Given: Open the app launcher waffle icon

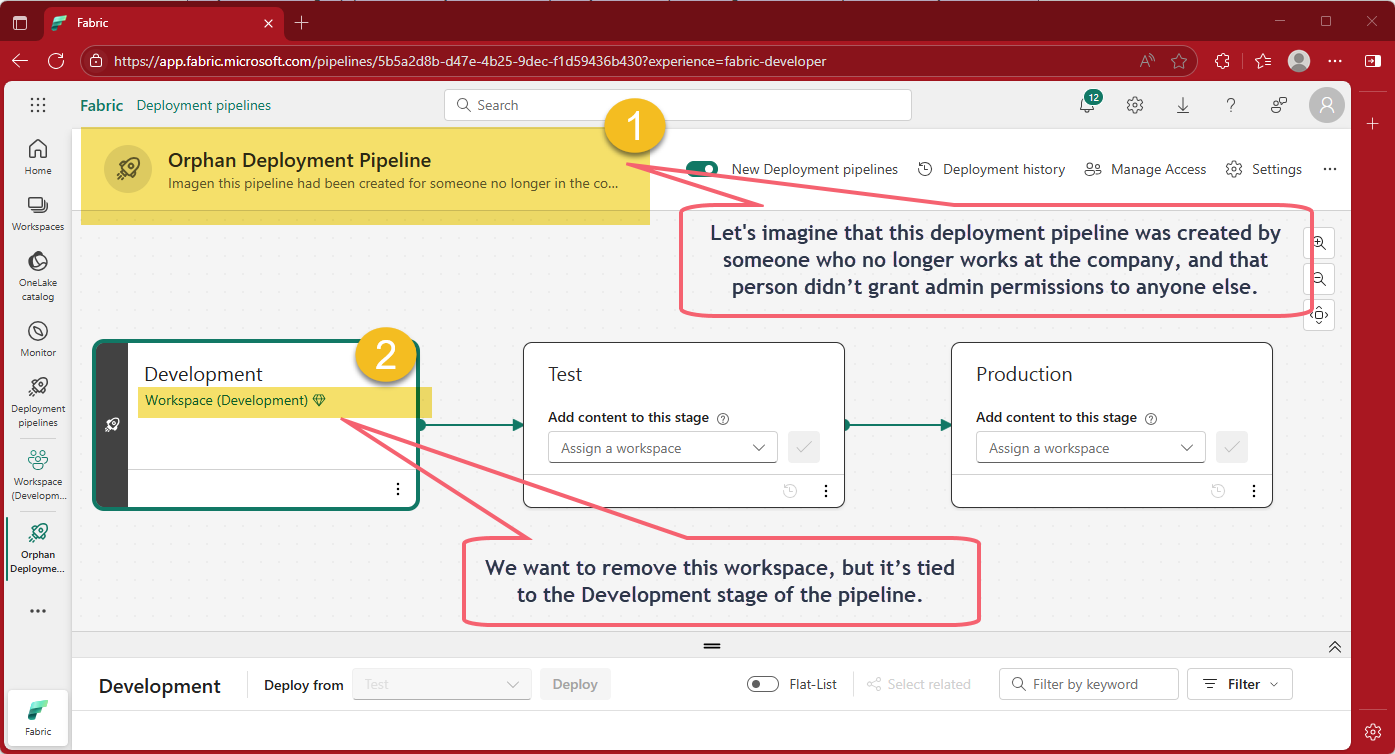Looking at the screenshot, I should coord(38,105).
